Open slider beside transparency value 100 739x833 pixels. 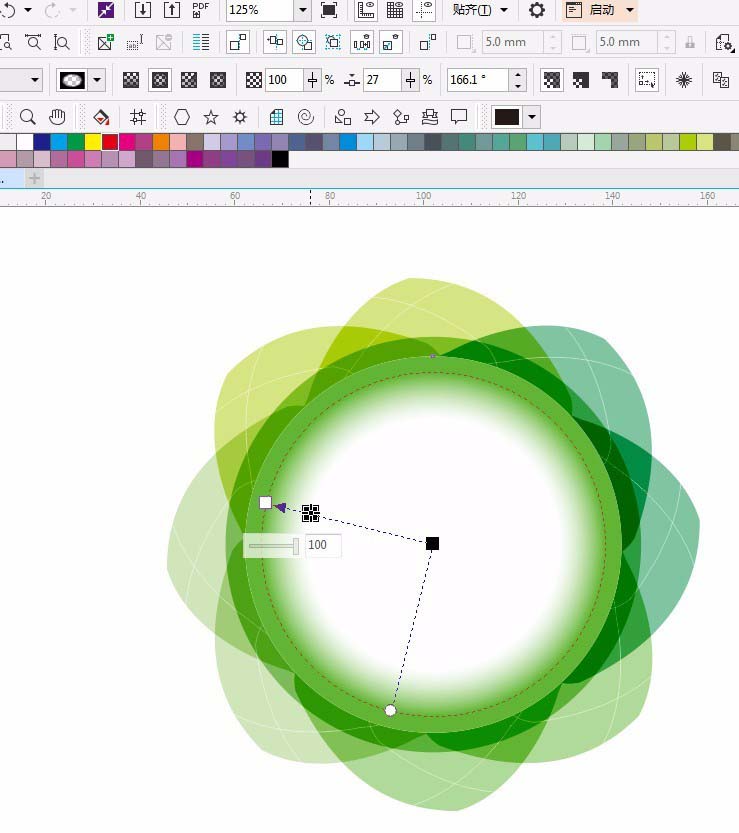click(x=312, y=80)
